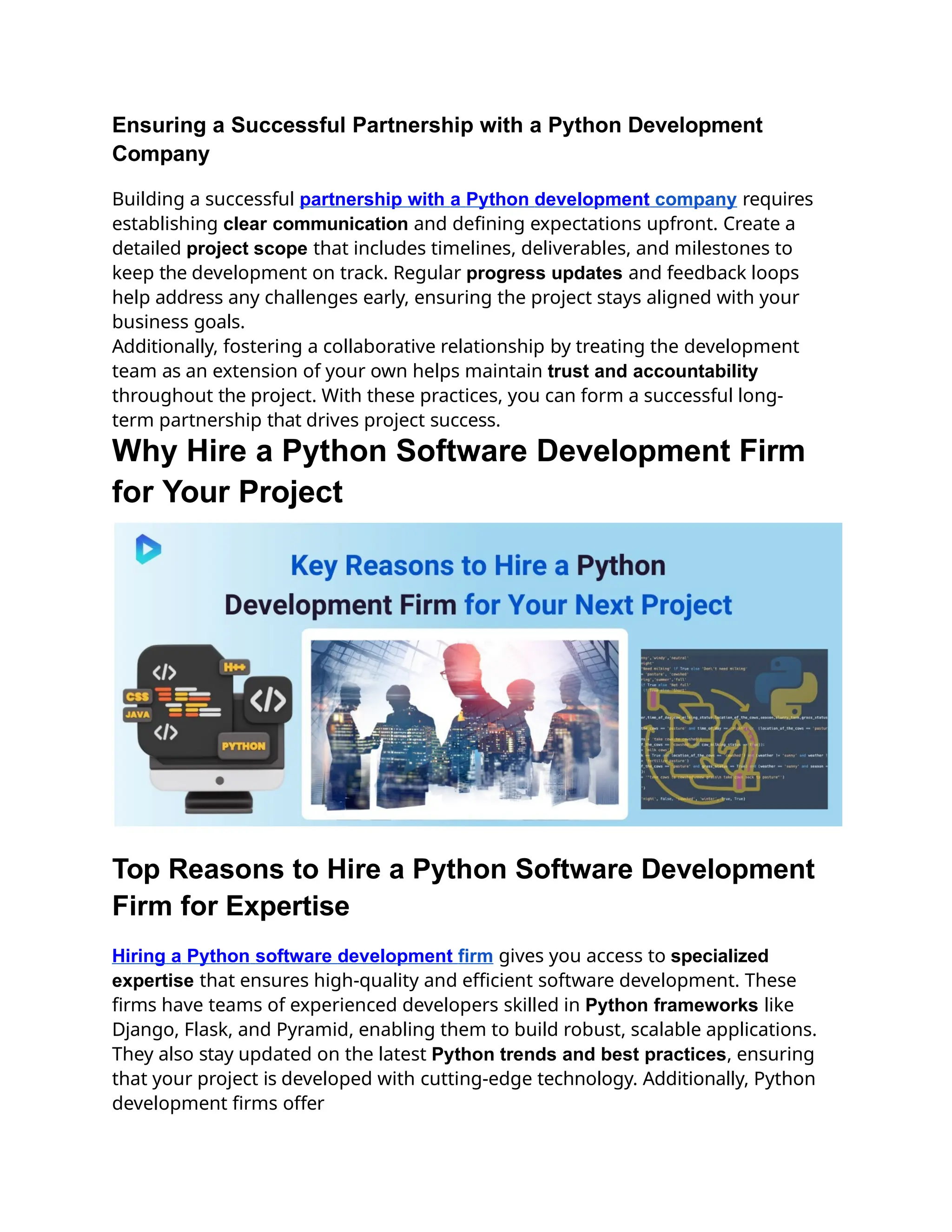This screenshot has width=952, height=1232.
Task: Click the final line 'development firms offer'
Action: (x=218, y=1103)
